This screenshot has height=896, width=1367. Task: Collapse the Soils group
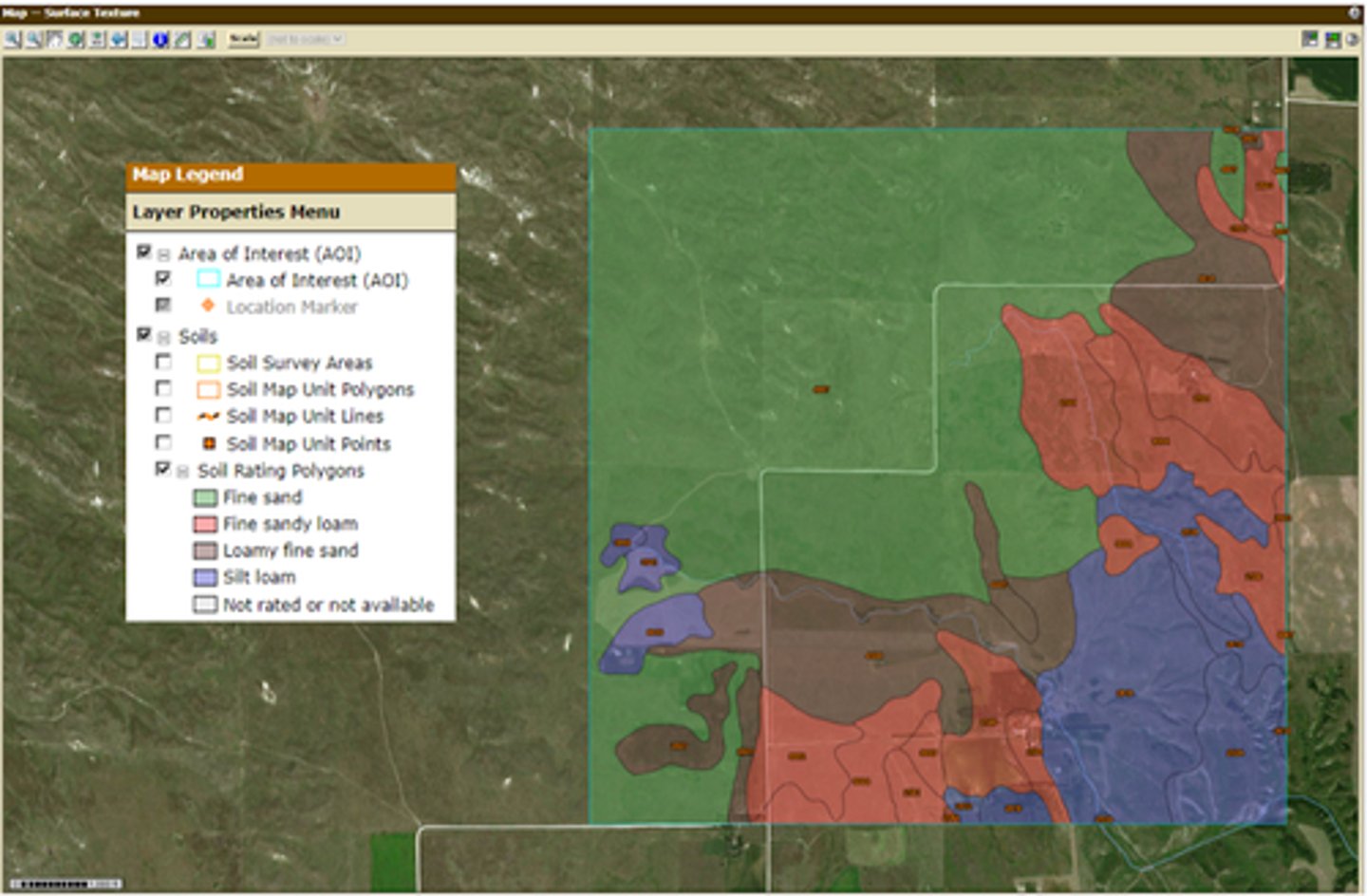point(163,337)
